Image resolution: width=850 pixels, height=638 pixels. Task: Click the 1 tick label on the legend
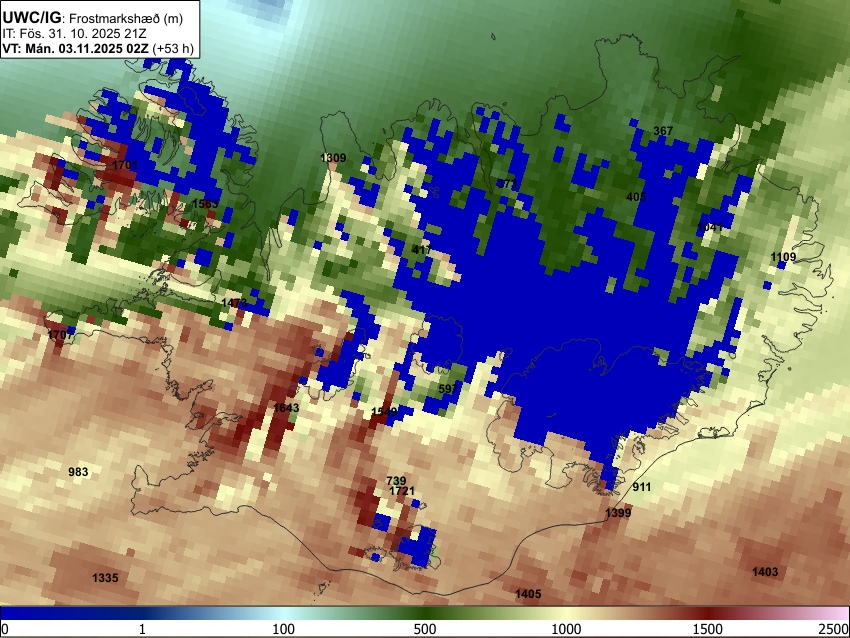[142, 629]
